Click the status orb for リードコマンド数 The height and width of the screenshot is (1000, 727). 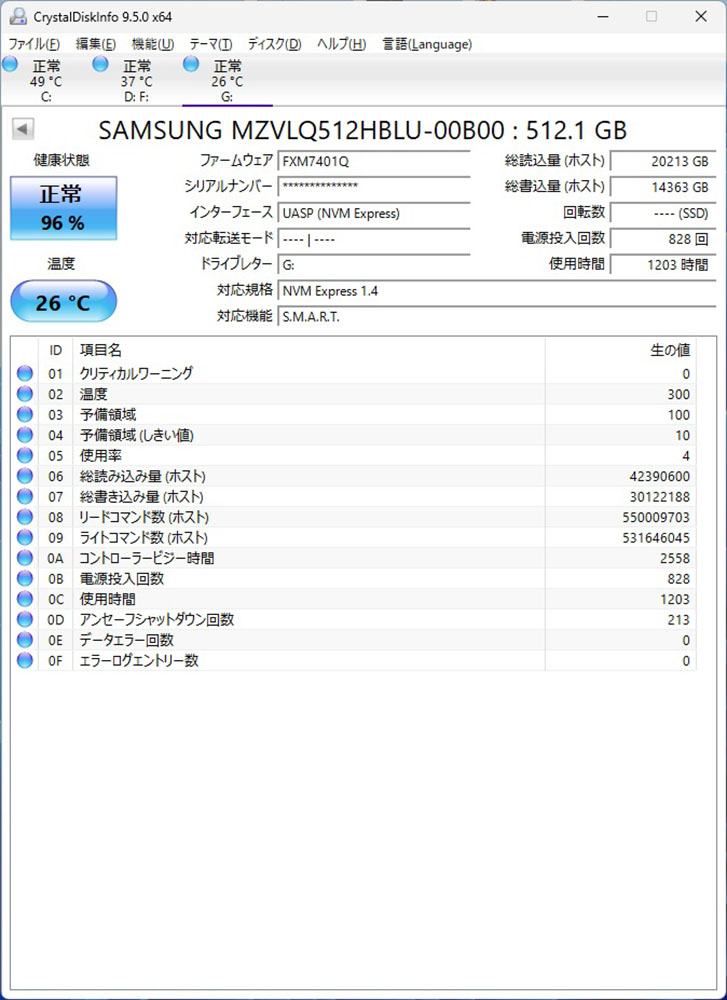click(25, 517)
